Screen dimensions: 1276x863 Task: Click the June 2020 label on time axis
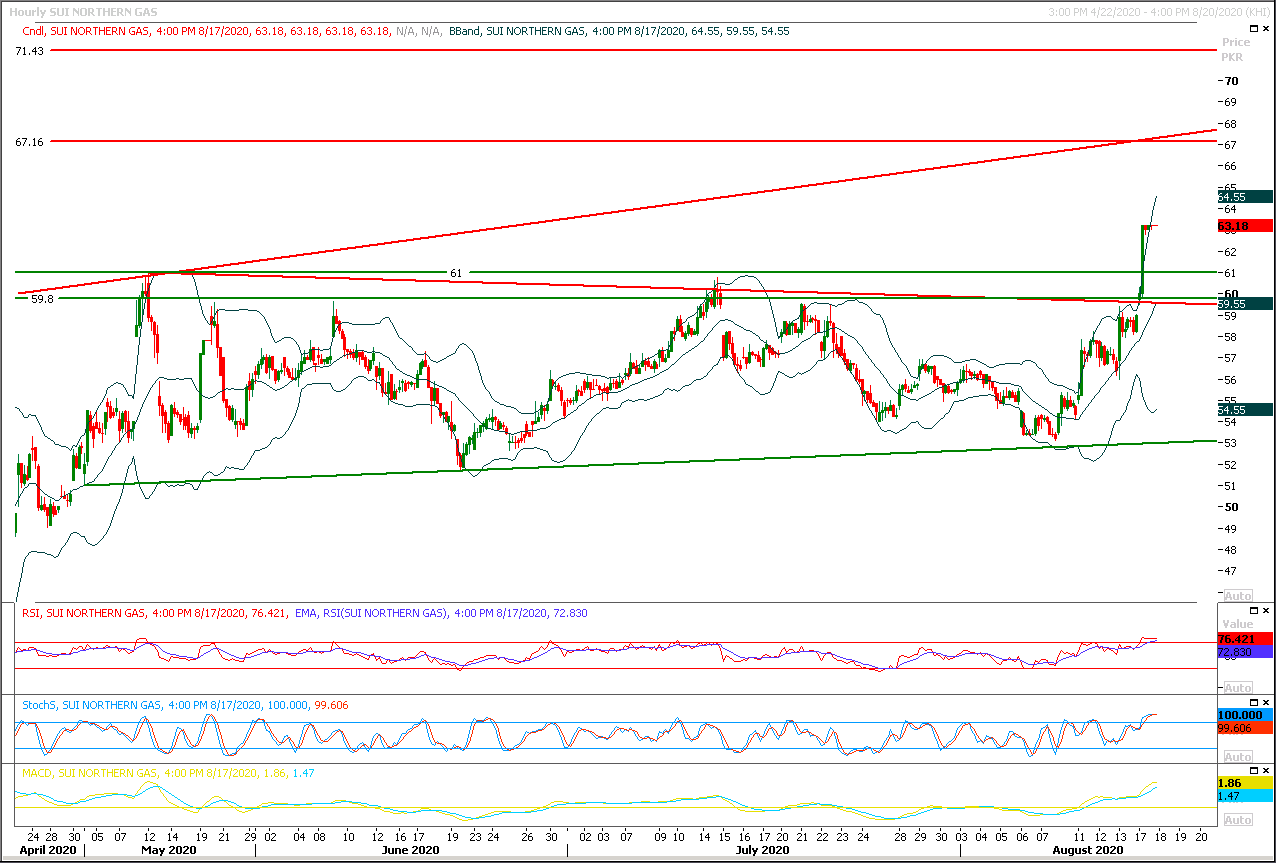tap(411, 850)
